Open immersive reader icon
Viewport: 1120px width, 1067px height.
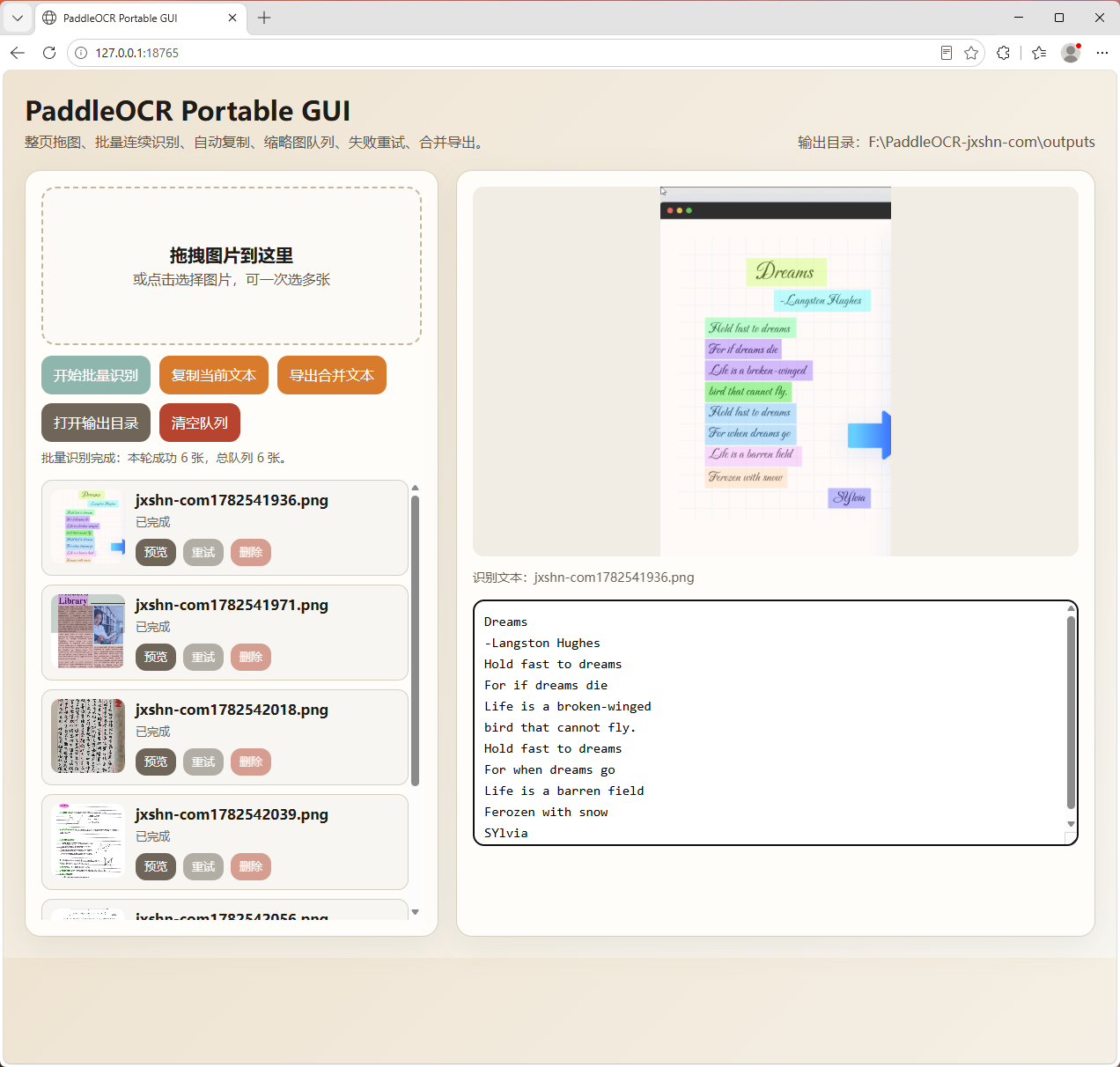pyautogui.click(x=947, y=53)
